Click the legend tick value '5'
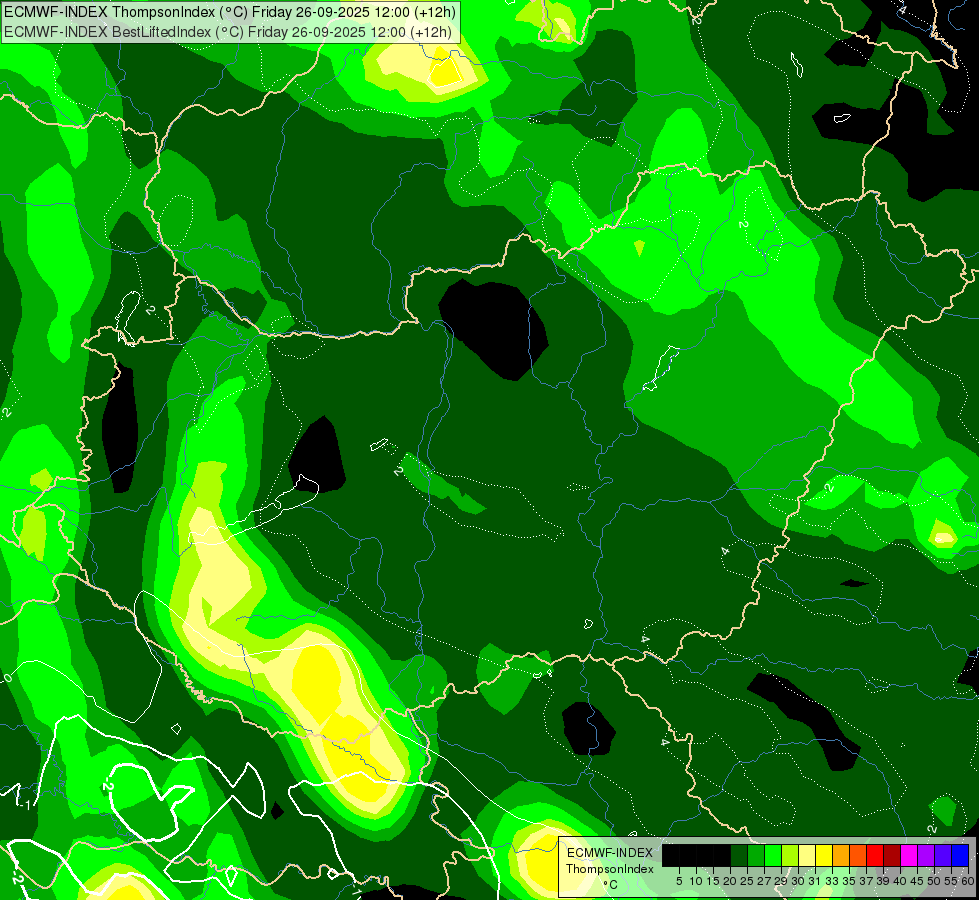Viewport: 979px width, 900px height. tap(679, 881)
